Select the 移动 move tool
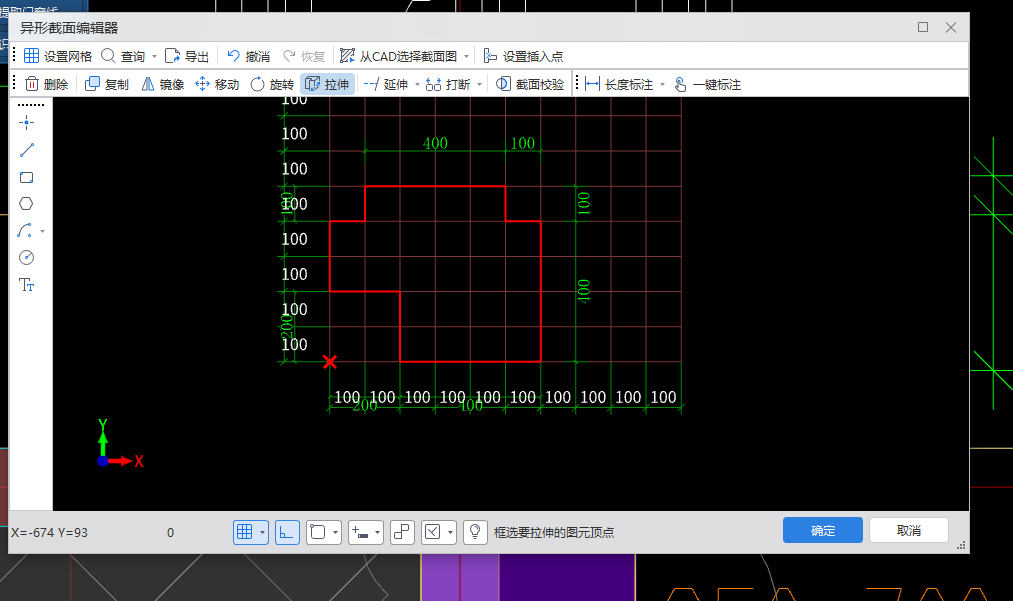 [217, 84]
